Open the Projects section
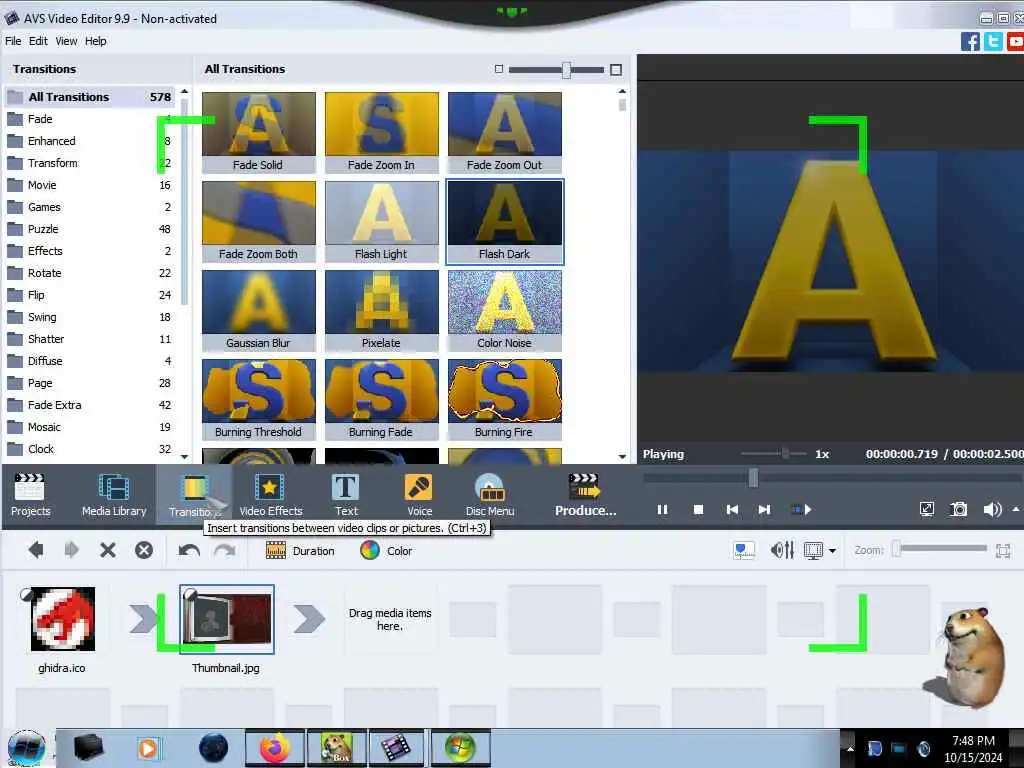The image size is (1024, 768). click(30, 494)
